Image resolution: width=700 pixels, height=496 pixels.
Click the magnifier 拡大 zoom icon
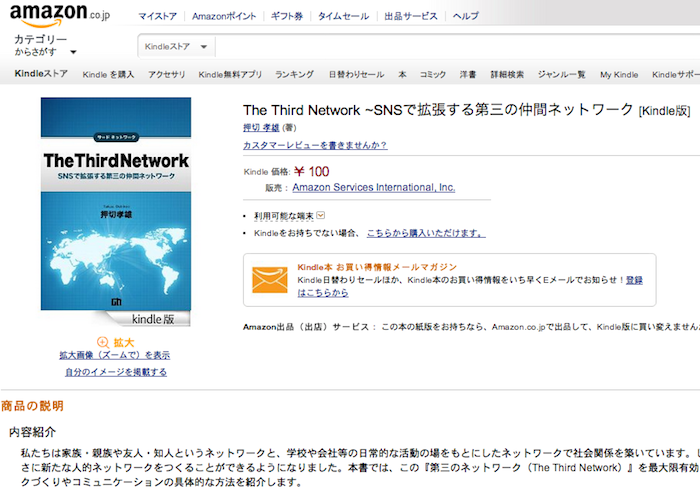click(103, 342)
